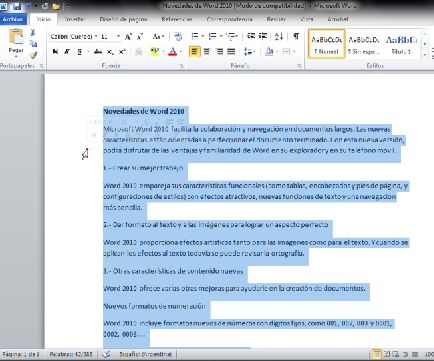434x361 pixels.
Task: Justify the selected text
Action: (x=231, y=52)
